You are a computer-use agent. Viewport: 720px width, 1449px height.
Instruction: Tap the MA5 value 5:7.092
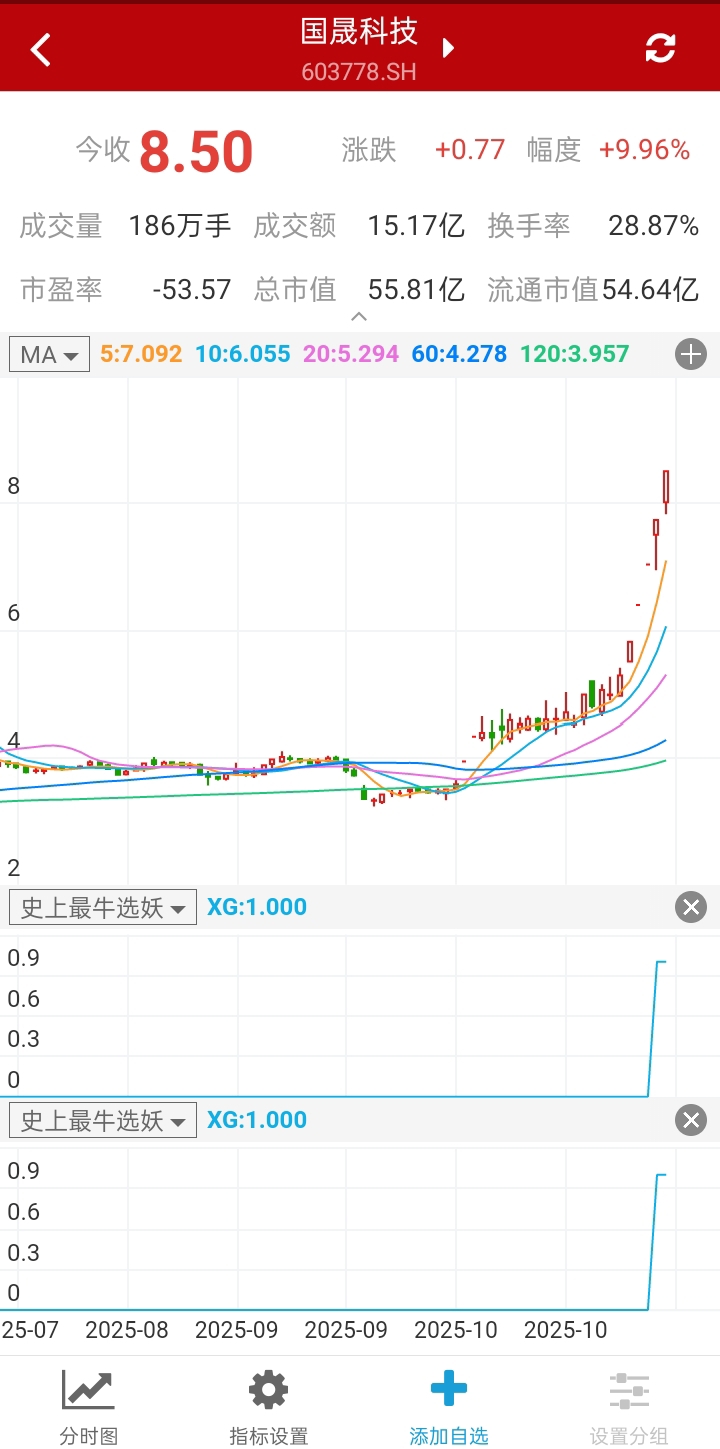[x=141, y=354]
